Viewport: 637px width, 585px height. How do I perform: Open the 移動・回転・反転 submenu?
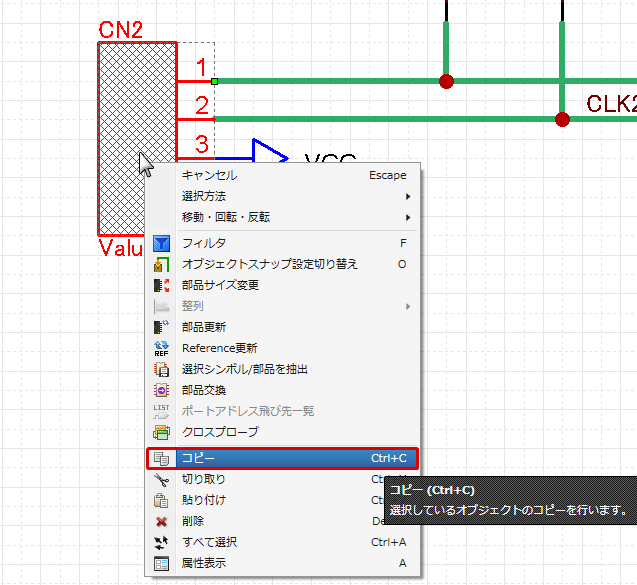[x=282, y=217]
